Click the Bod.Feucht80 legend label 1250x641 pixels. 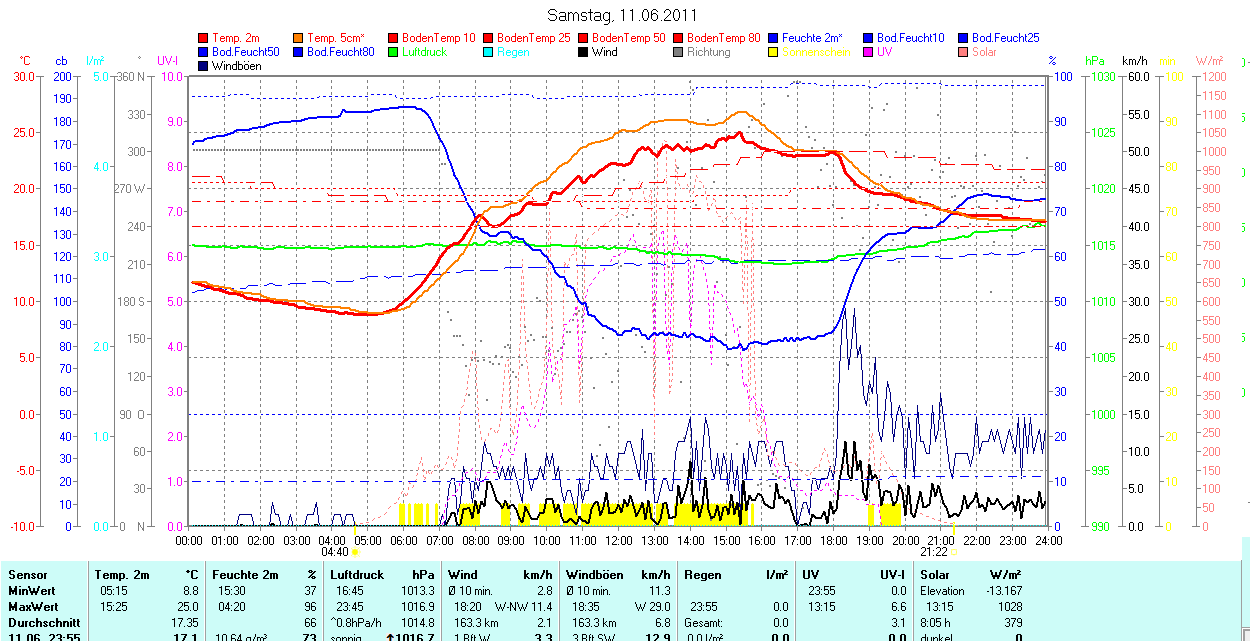[340, 52]
